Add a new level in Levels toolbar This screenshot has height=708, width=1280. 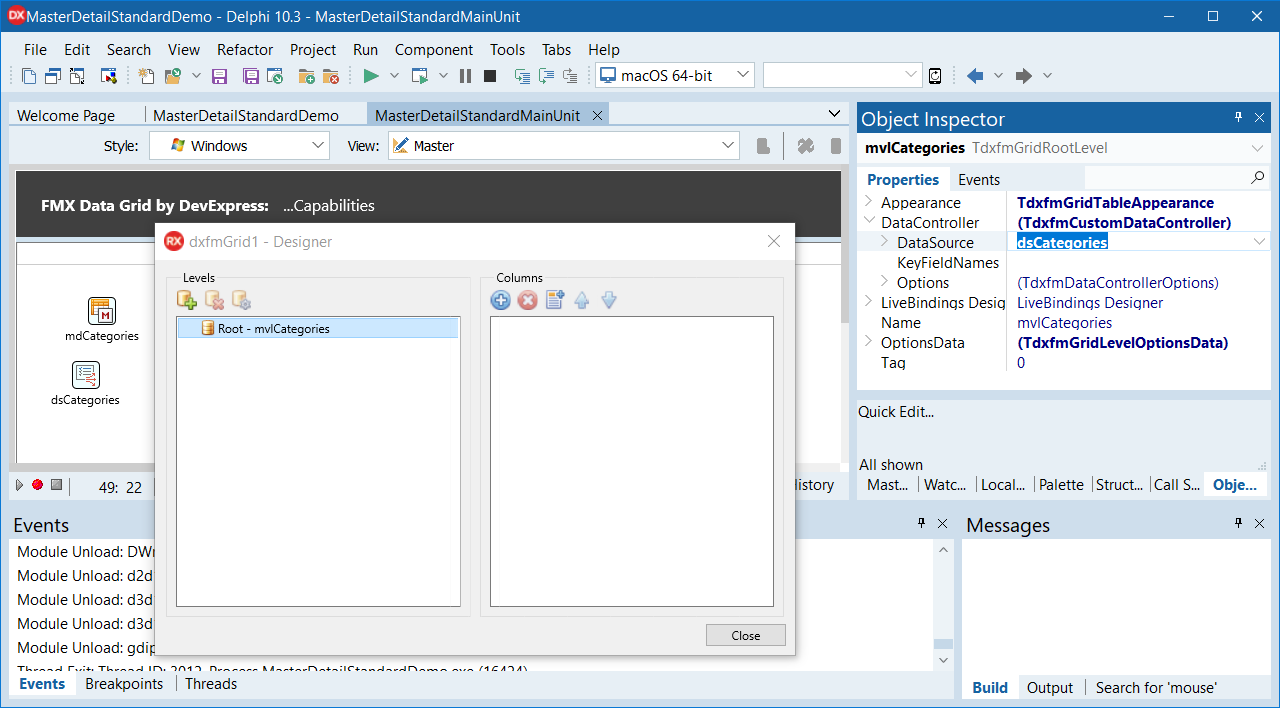pos(186,299)
